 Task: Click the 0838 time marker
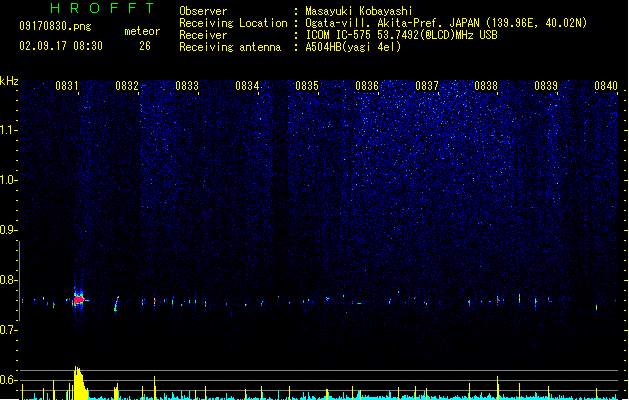pyautogui.click(x=486, y=86)
